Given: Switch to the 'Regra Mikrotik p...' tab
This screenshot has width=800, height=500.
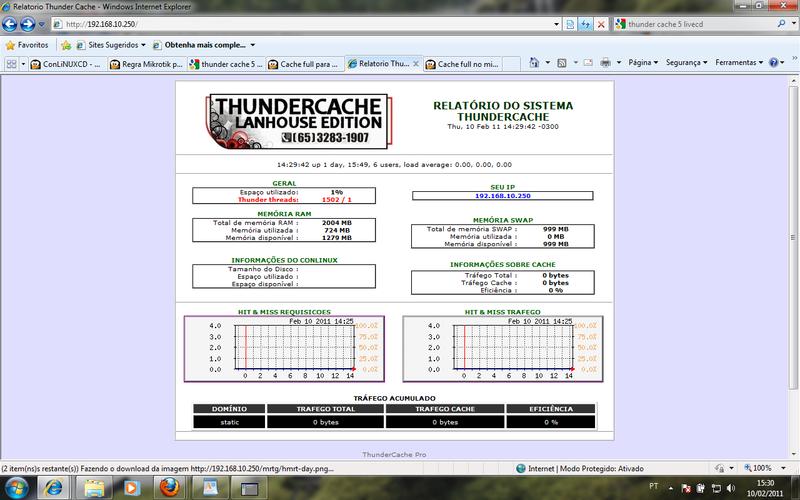Looking at the screenshot, I should point(147,64).
